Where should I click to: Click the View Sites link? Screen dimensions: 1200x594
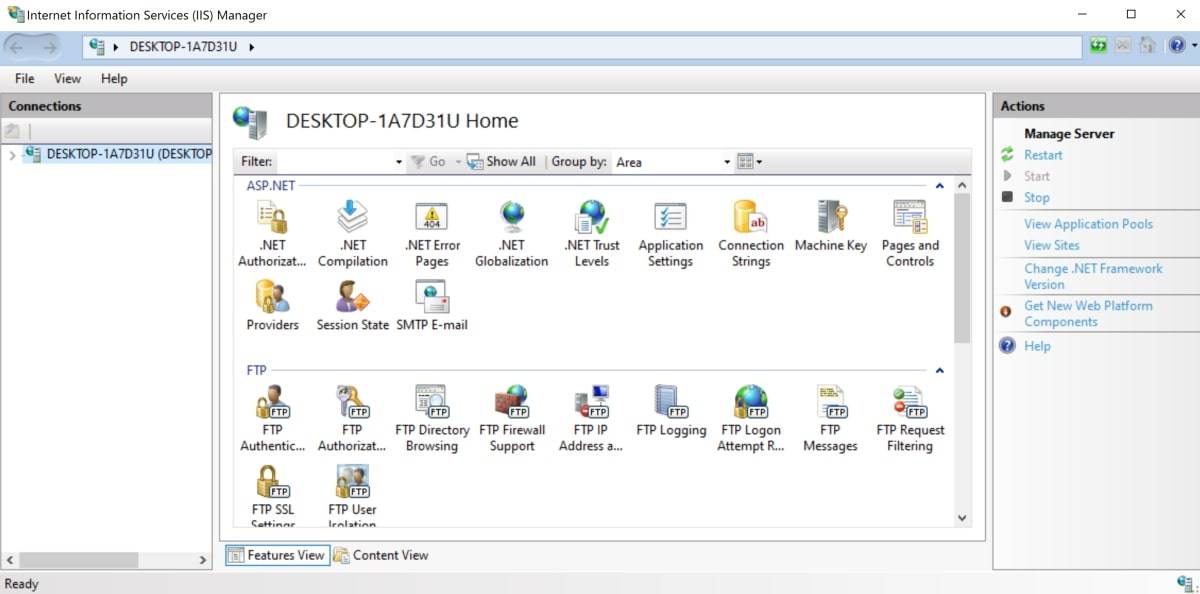[1052, 245]
